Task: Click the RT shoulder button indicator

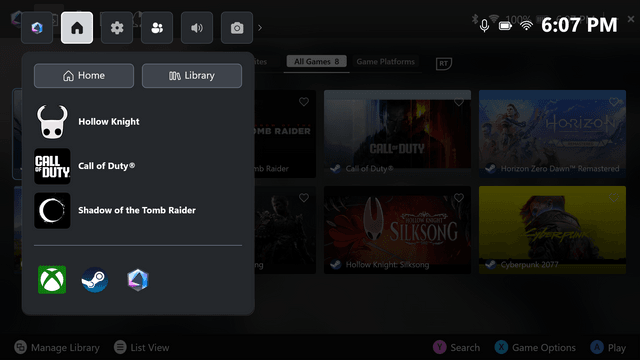Action: click(x=444, y=64)
